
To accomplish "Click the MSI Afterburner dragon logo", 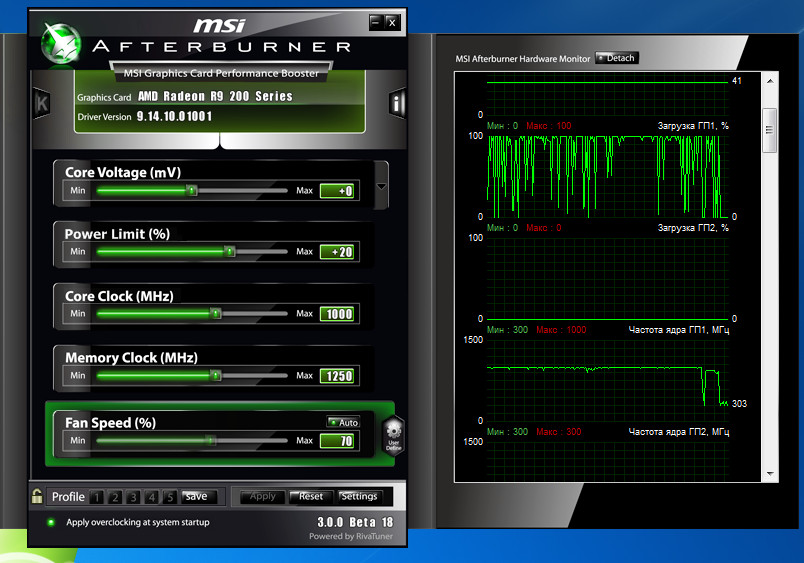I will 61,44.
